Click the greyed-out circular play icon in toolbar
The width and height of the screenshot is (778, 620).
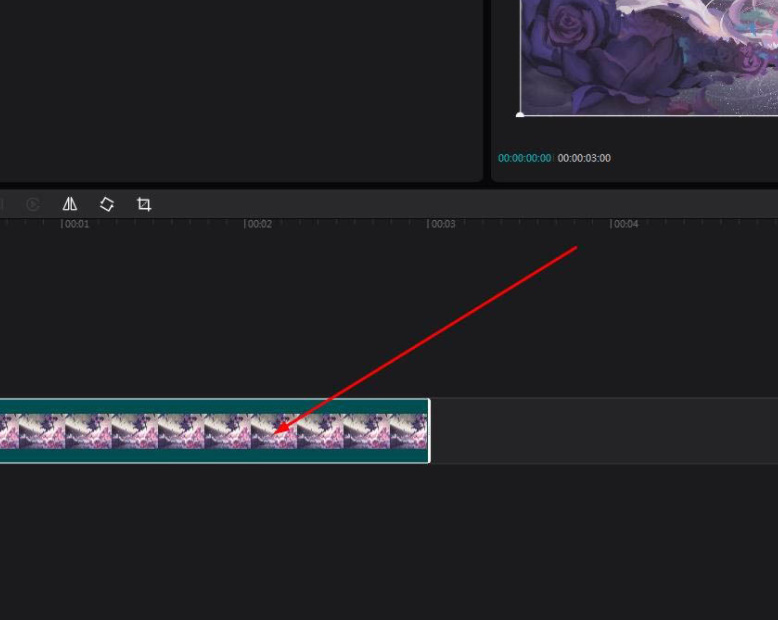pyautogui.click(x=33, y=204)
